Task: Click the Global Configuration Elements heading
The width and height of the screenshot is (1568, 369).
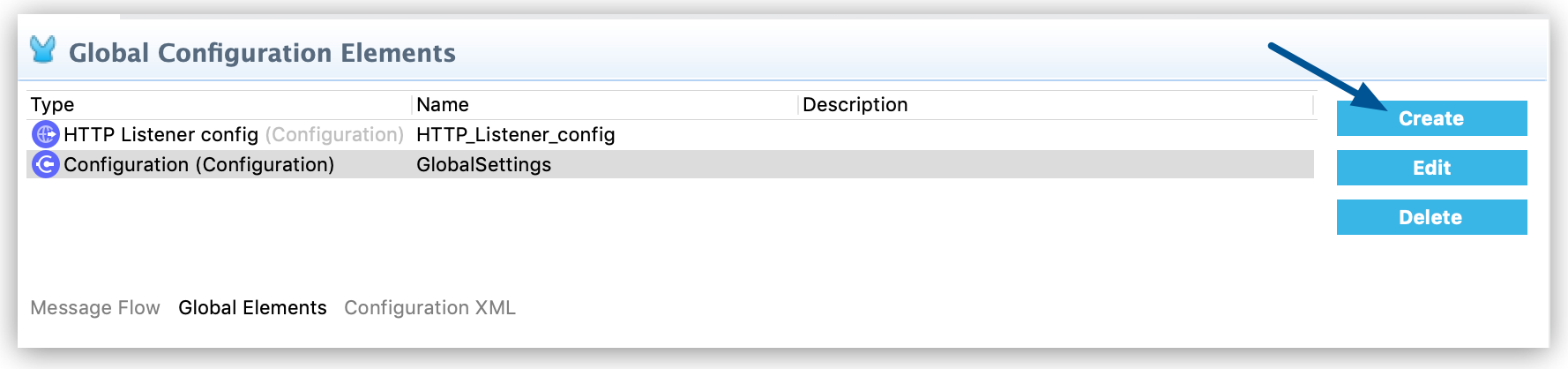Action: point(262,53)
